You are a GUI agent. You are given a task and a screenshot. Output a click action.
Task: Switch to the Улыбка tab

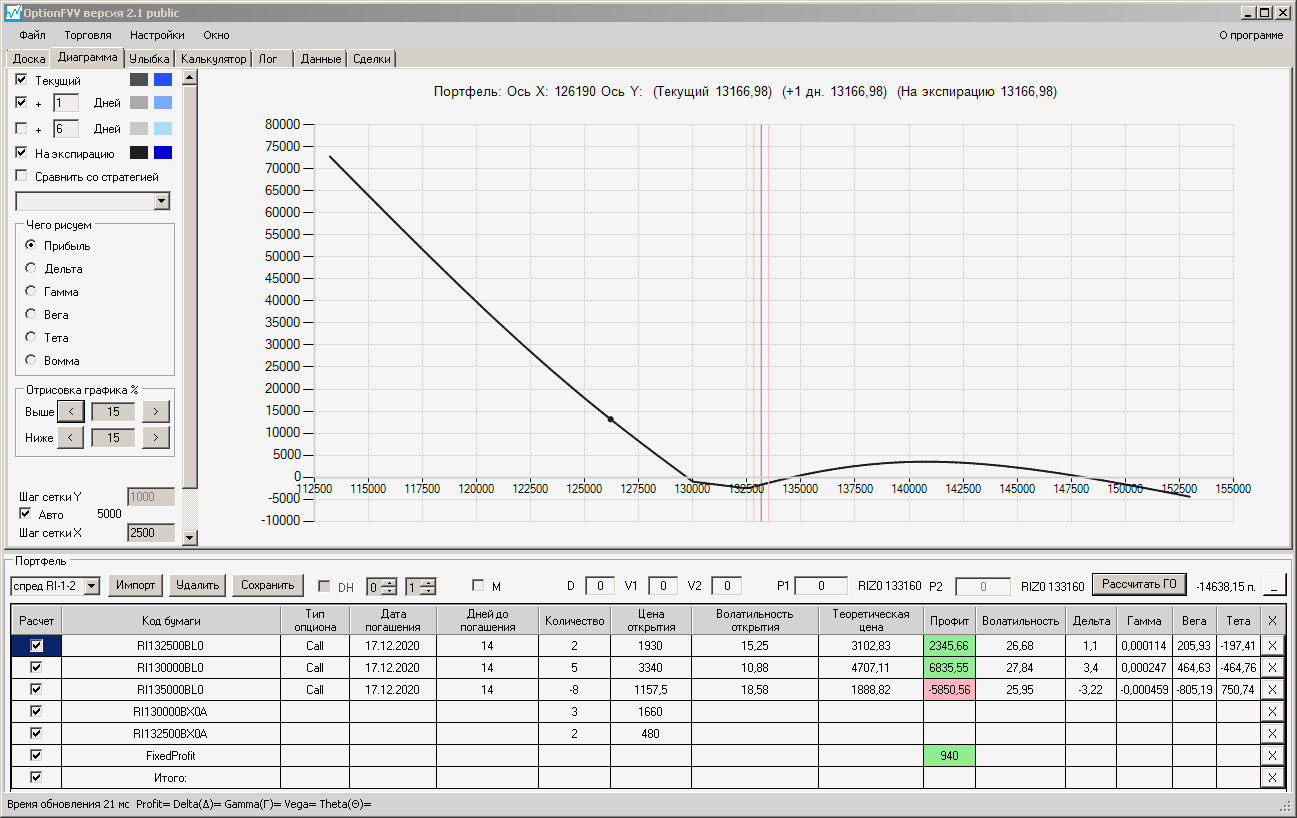(150, 59)
